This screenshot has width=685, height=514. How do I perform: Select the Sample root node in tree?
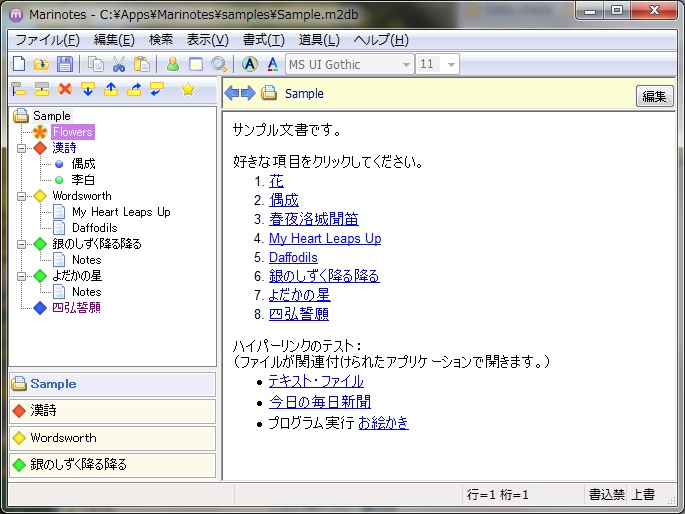click(x=52, y=116)
